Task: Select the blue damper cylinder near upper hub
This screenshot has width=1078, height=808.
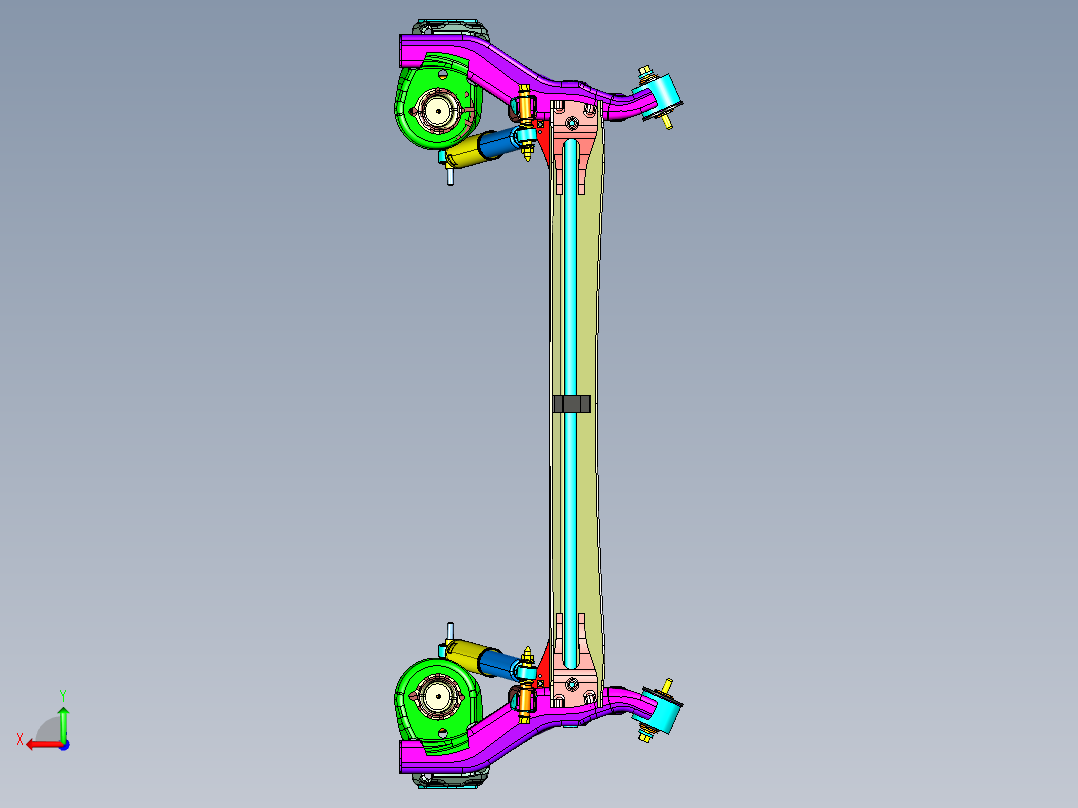Action: tap(495, 143)
